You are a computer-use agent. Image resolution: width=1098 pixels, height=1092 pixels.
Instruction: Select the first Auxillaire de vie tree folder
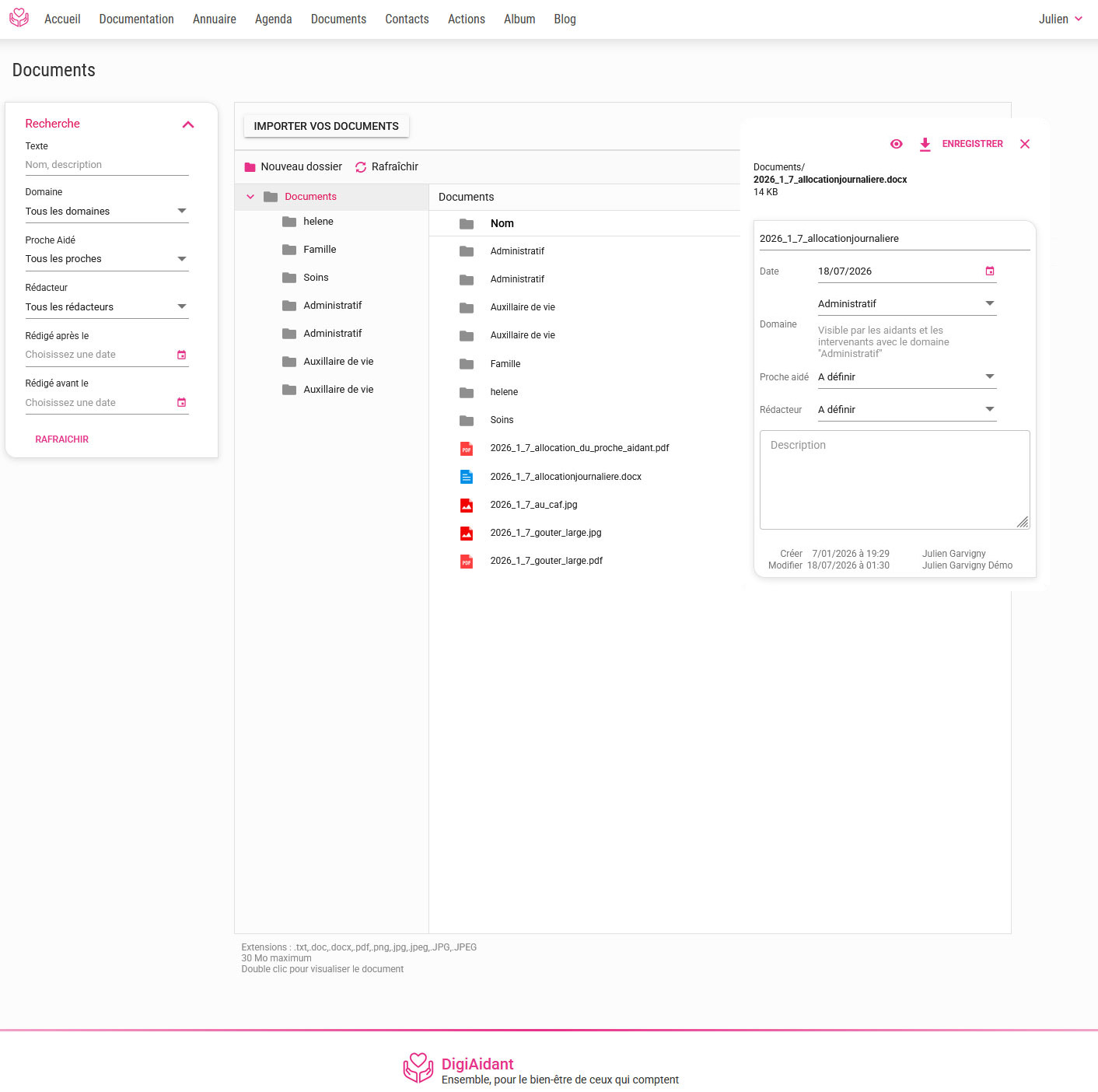point(339,362)
